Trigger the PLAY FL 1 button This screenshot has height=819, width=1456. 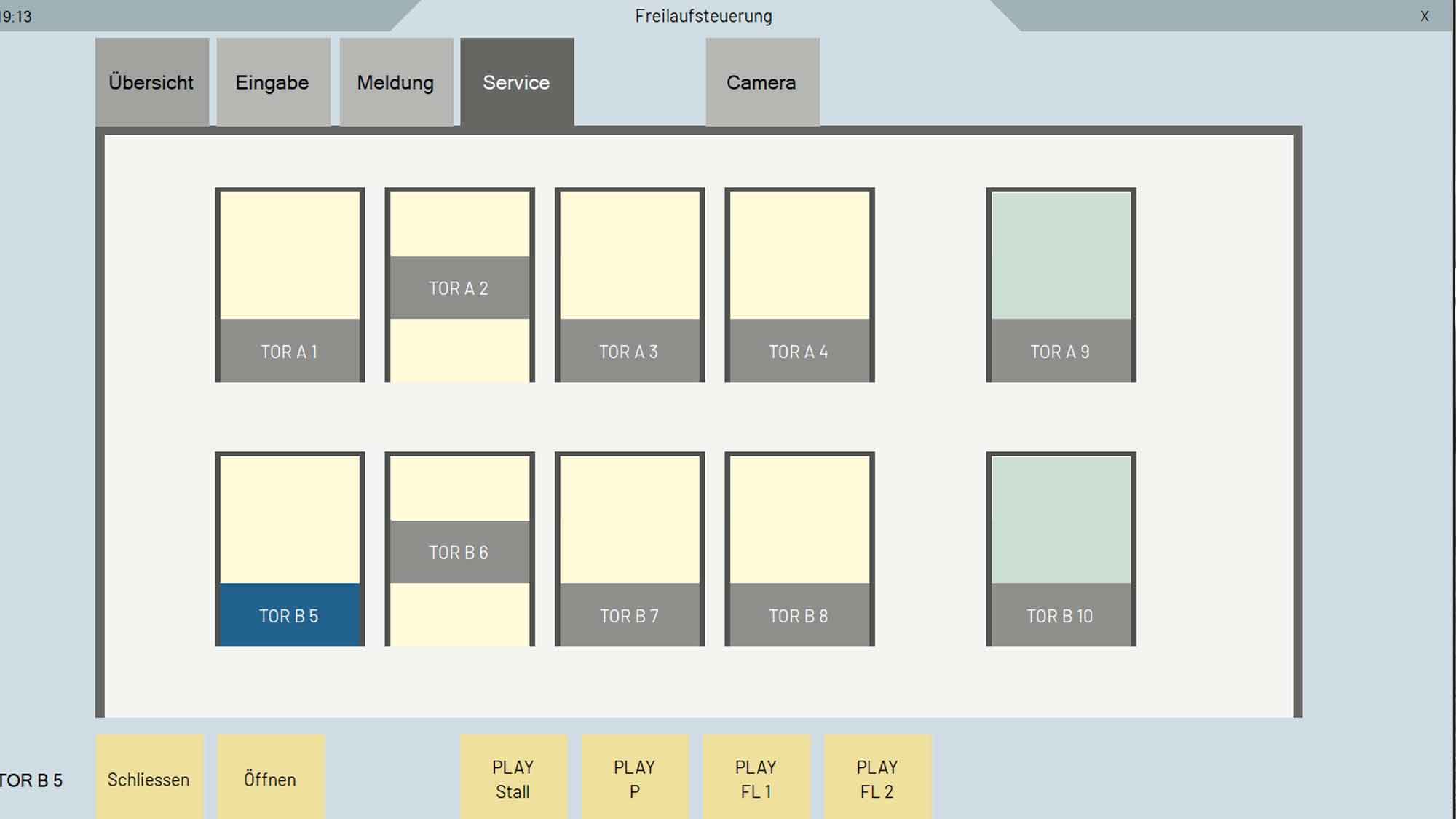click(756, 778)
